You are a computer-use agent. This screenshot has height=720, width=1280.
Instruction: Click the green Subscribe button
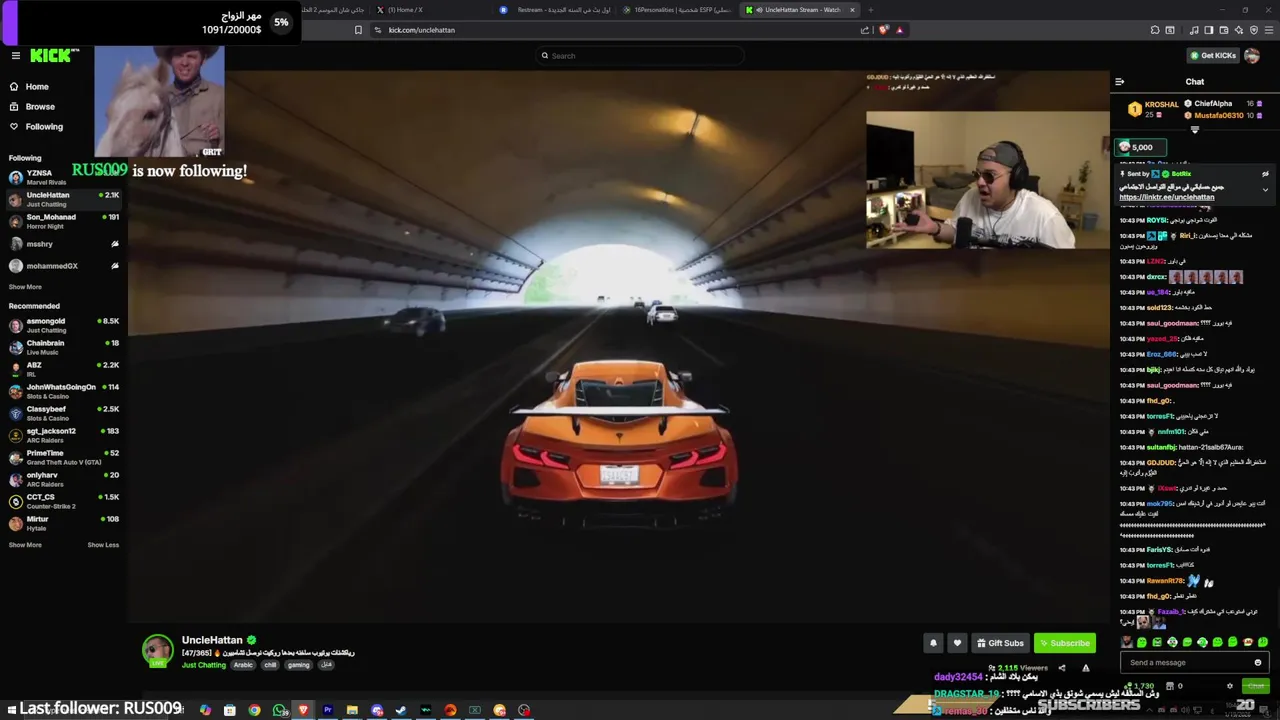click(x=1064, y=643)
